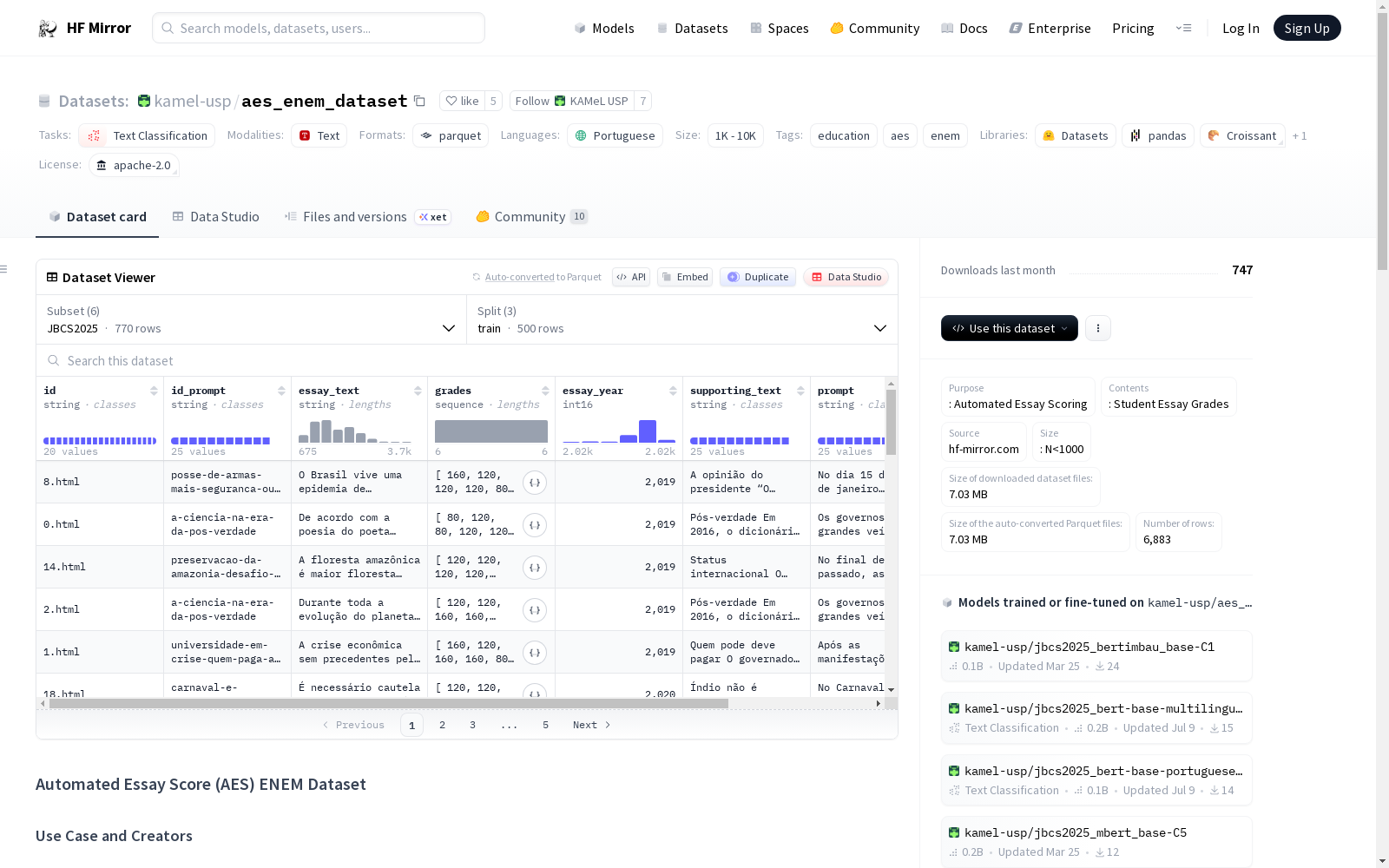Click the parquet format tag
Screen dimensions: 1389x868
coord(451,135)
